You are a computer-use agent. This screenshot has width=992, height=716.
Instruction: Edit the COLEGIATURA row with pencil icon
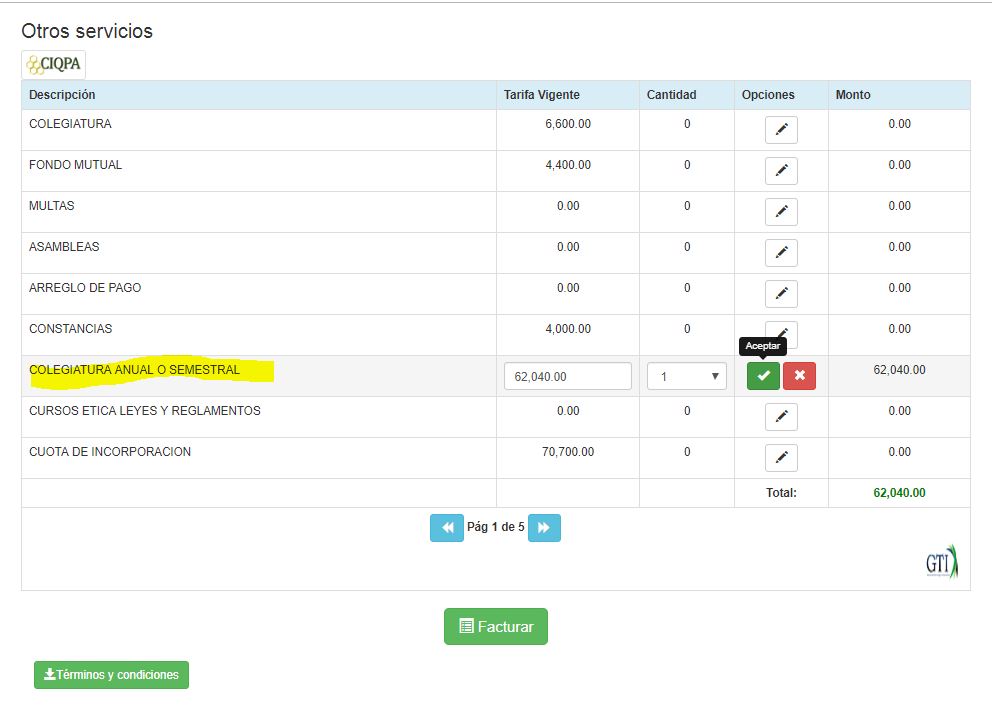781,130
